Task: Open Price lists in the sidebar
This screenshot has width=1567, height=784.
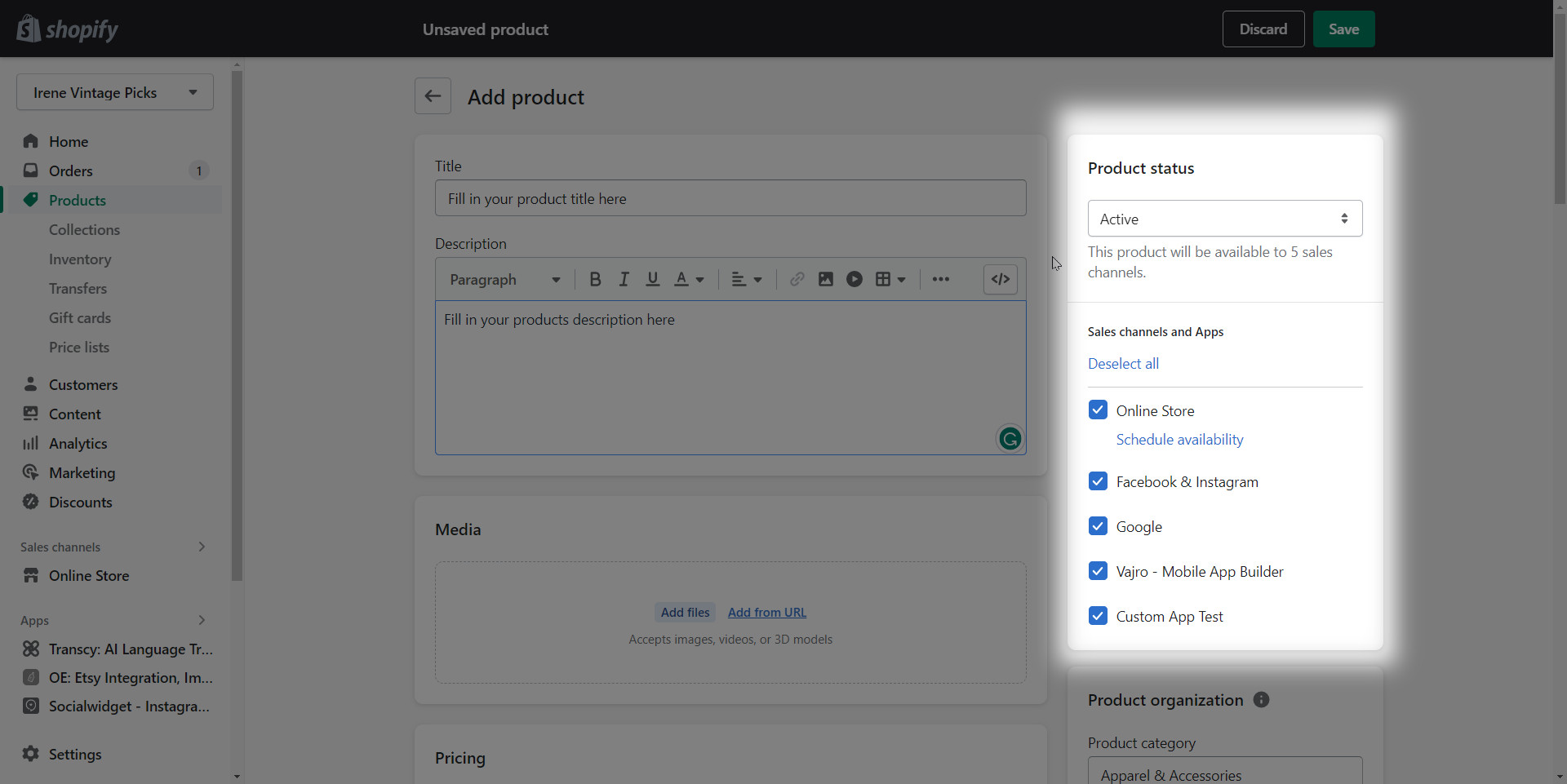Action: (x=79, y=347)
